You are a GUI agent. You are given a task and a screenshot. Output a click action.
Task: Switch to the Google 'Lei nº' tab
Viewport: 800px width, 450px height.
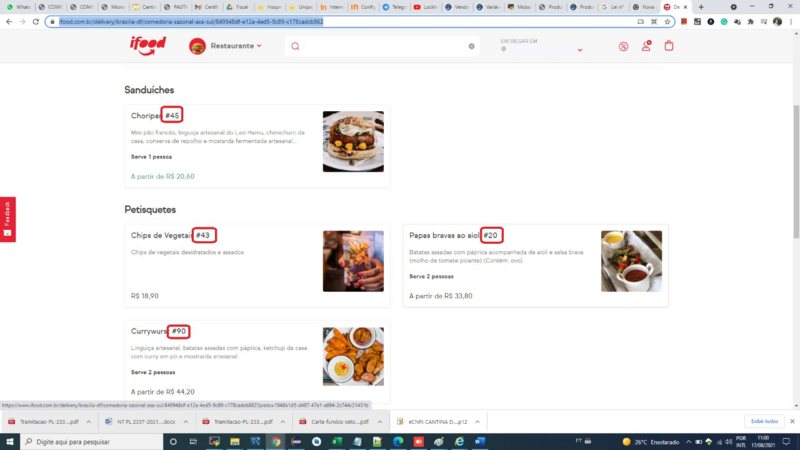pos(614,7)
